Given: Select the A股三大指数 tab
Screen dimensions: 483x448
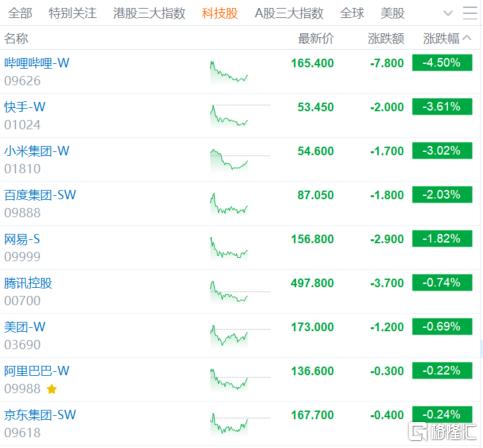Looking at the screenshot, I should pos(289,13).
